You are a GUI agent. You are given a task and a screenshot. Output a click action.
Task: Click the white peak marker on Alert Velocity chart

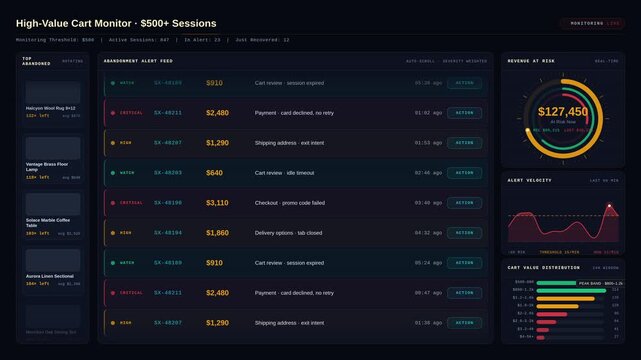click(610, 206)
